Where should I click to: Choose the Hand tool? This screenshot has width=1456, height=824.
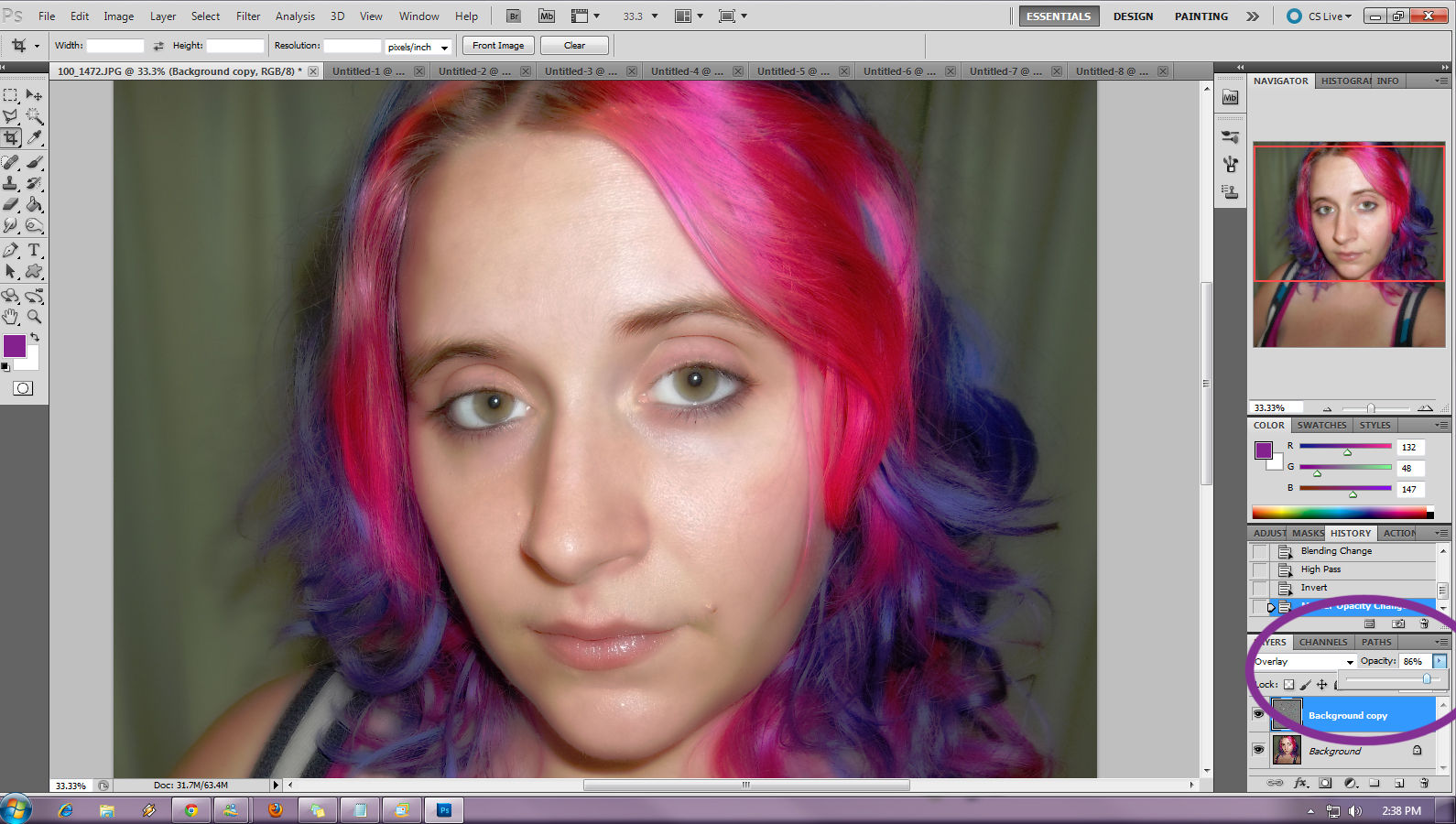point(11,317)
